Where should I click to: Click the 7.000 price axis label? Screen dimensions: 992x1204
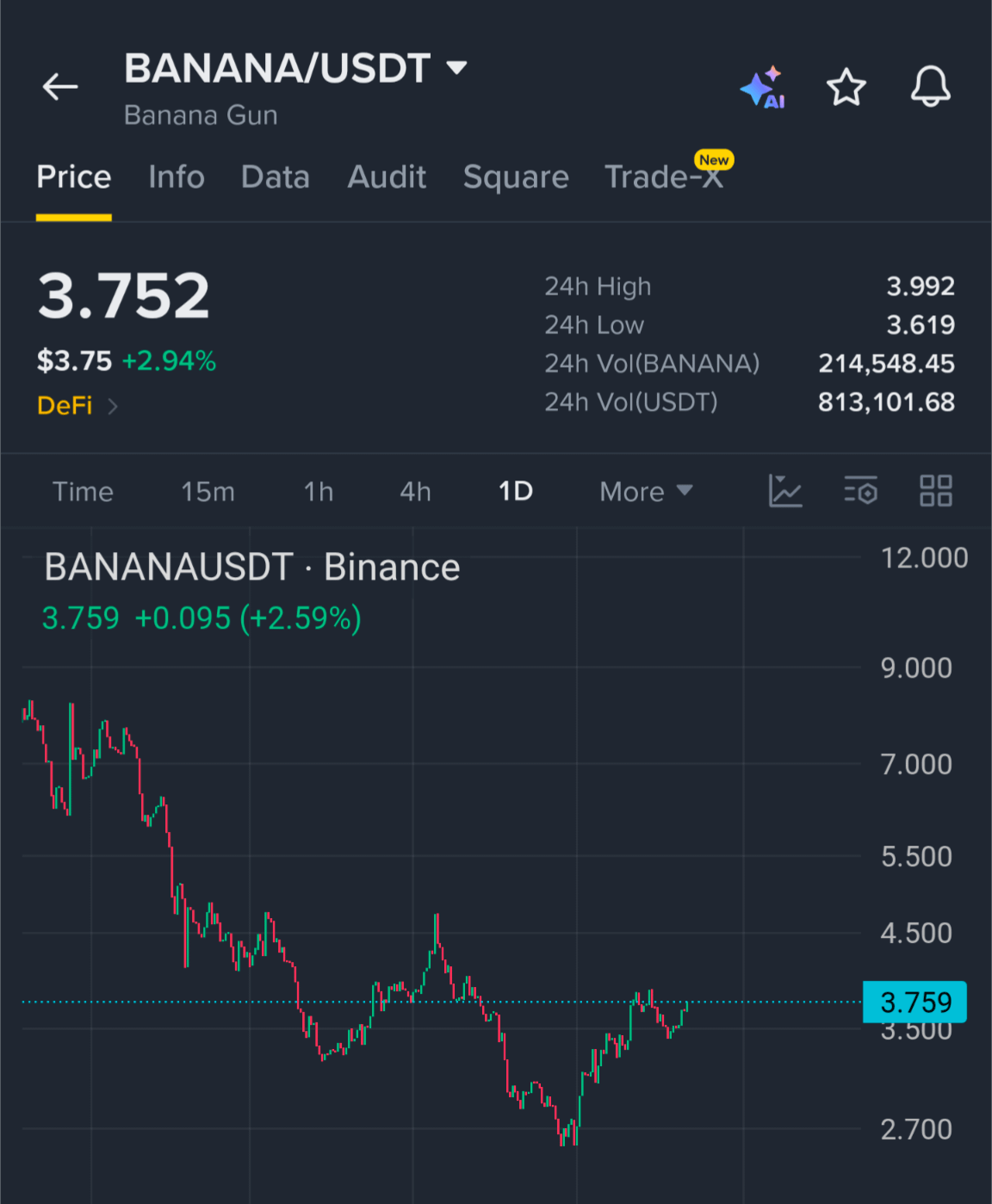click(x=916, y=765)
